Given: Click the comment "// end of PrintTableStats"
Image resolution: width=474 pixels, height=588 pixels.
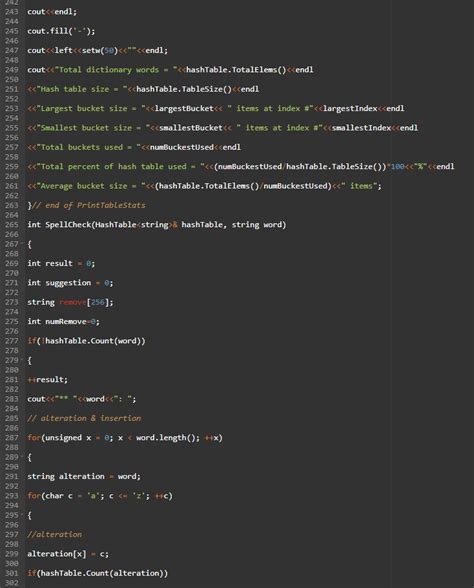Looking at the screenshot, I should (88, 206).
